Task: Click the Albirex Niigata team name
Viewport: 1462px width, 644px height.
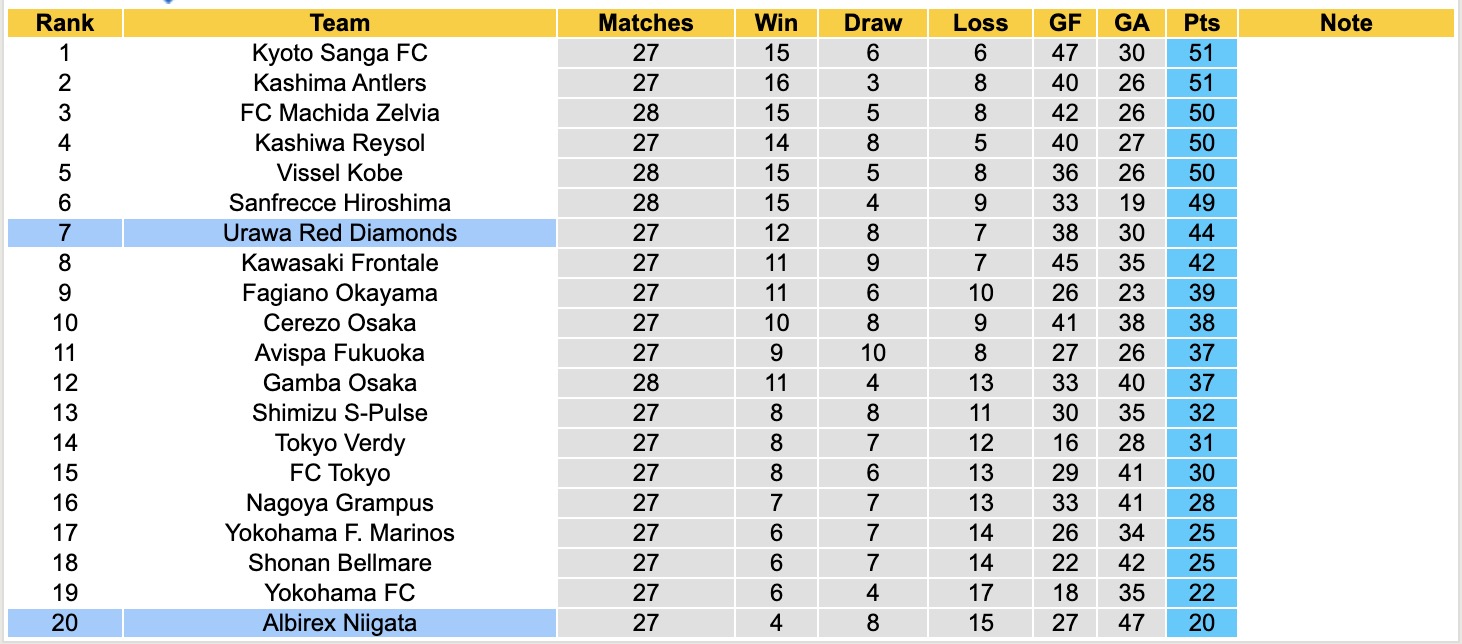Action: [340, 623]
